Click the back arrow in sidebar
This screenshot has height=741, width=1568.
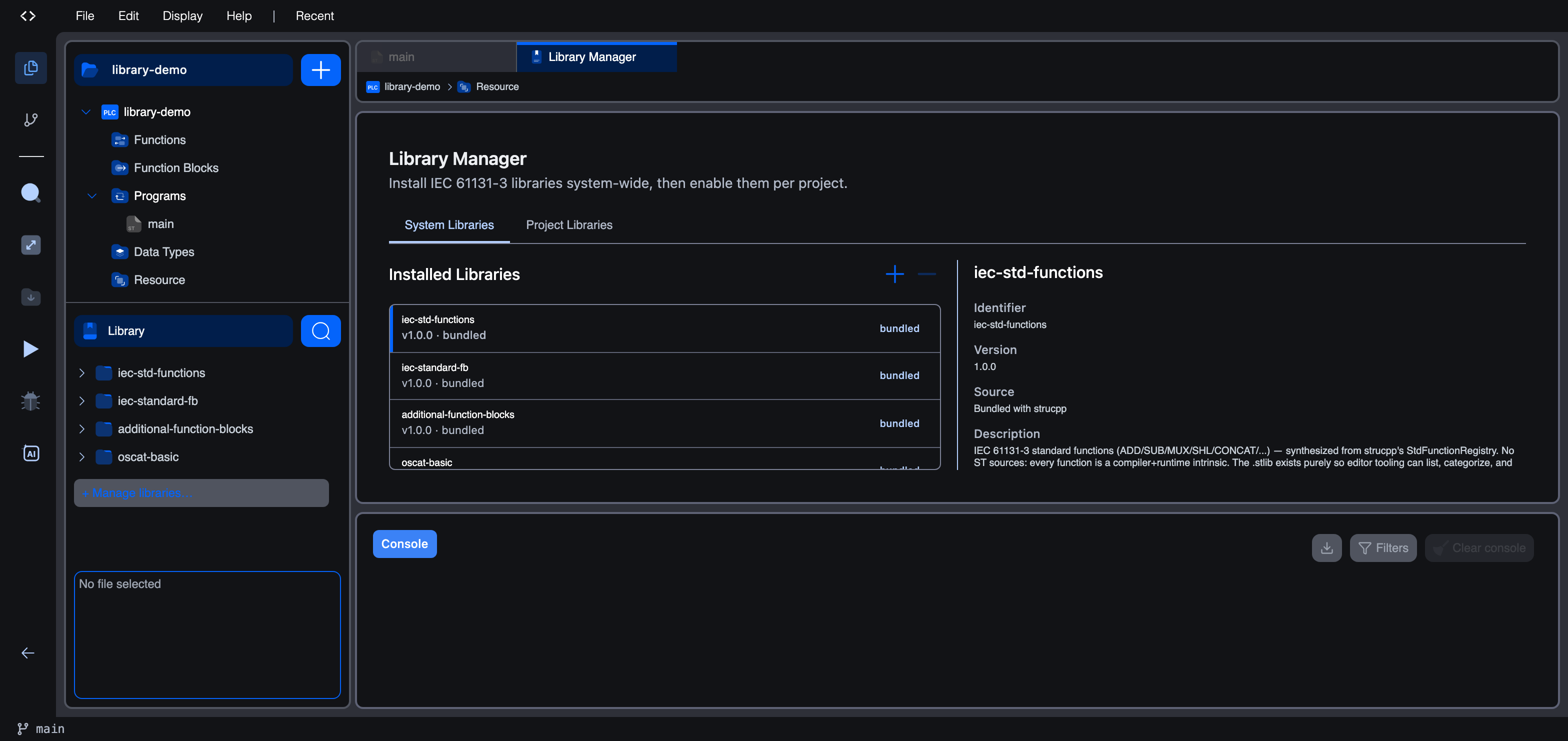[28, 652]
